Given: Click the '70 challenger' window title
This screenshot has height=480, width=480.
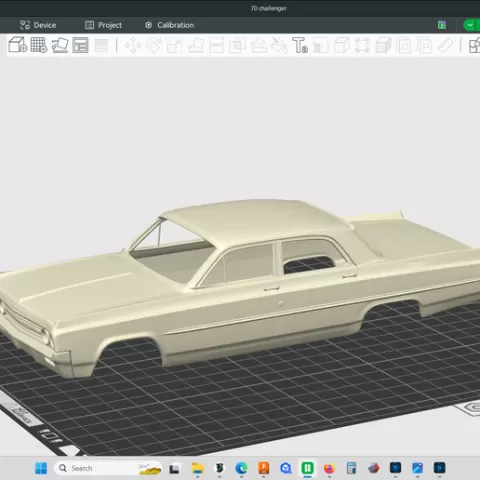Looking at the screenshot, I should (269, 8).
